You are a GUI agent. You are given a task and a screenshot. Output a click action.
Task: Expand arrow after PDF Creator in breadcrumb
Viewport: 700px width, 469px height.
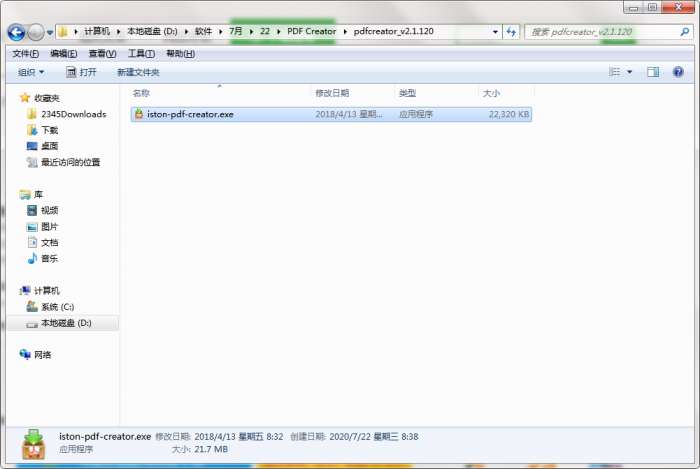[x=345, y=31]
